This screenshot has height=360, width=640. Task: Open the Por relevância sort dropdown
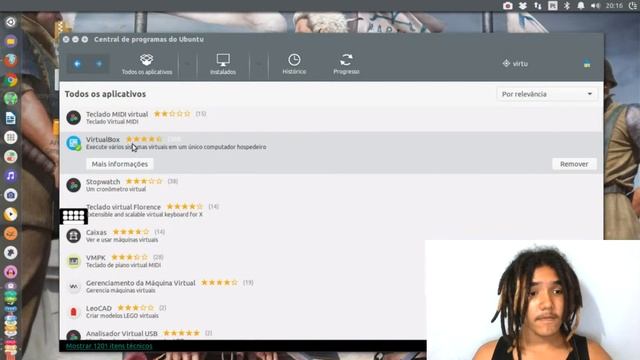tap(547, 94)
